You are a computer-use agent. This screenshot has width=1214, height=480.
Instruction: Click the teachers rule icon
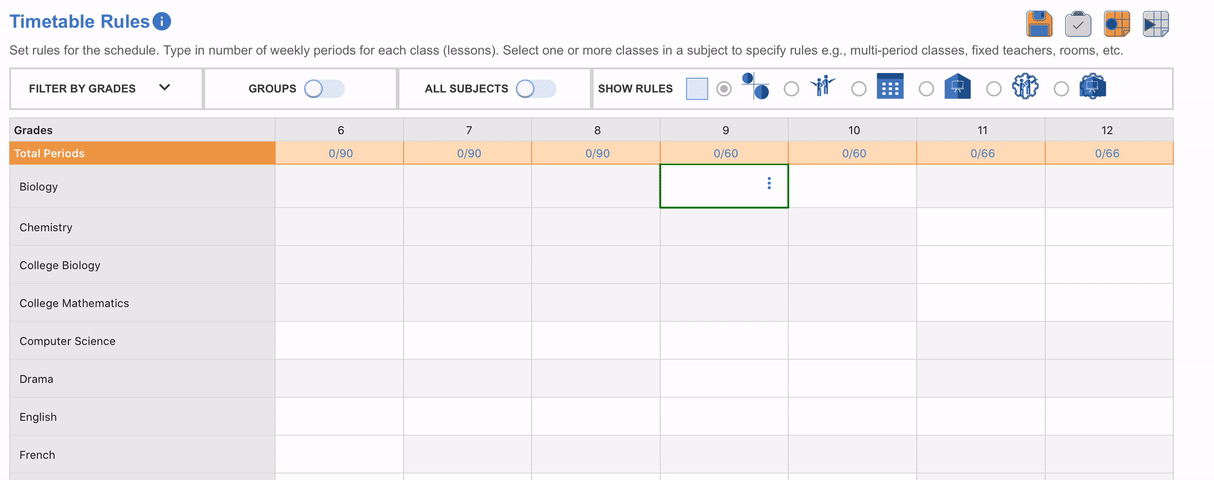823,87
